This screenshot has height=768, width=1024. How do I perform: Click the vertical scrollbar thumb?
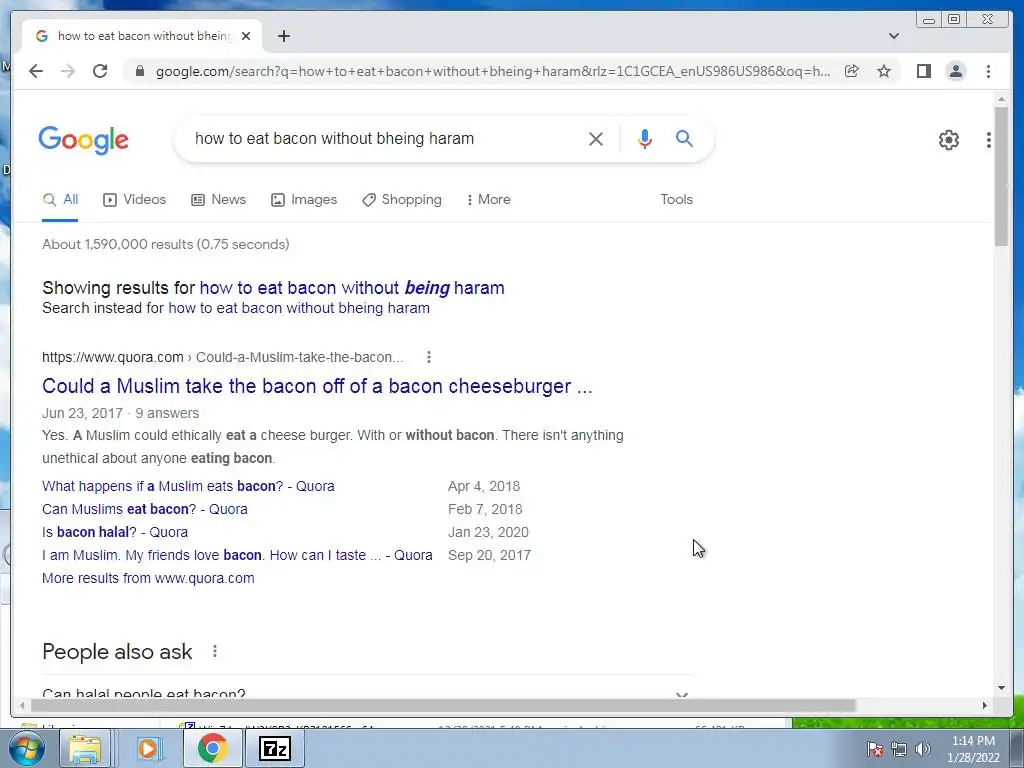[1002, 176]
